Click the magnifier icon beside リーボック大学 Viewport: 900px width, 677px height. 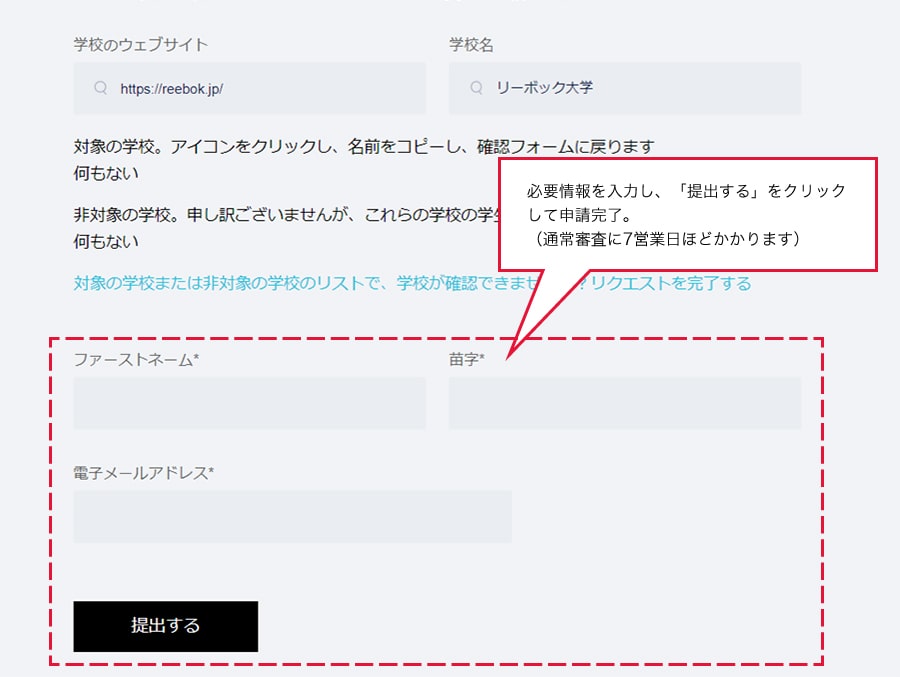pos(476,88)
